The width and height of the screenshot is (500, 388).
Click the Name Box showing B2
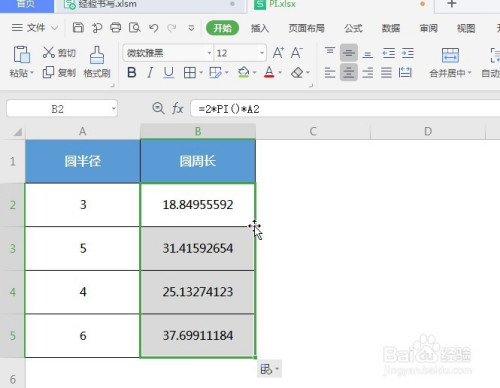62,109
